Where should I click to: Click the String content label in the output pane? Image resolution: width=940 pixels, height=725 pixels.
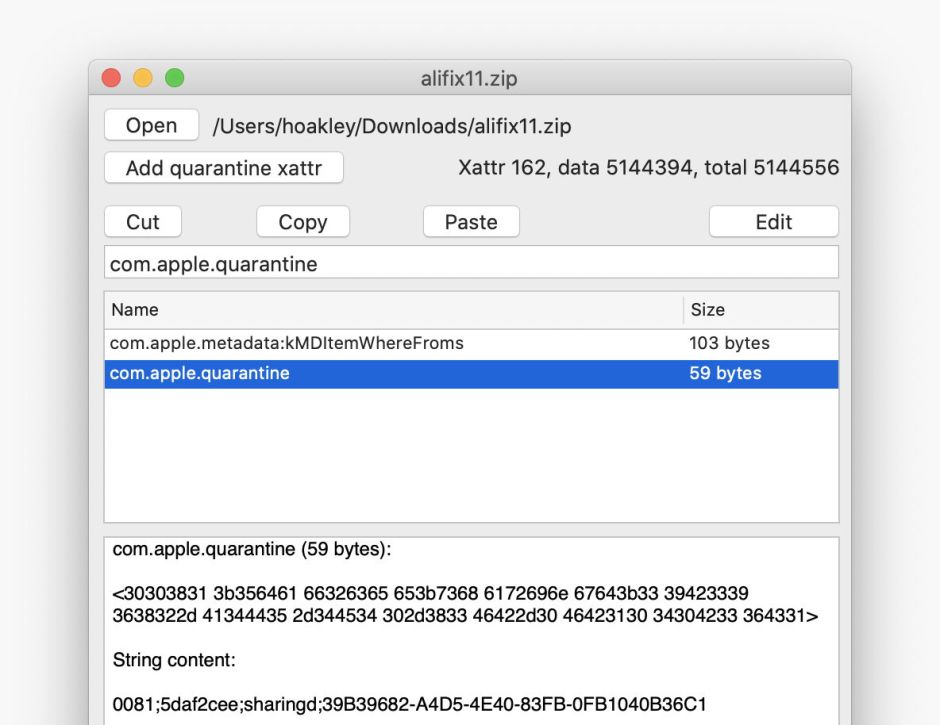coord(174,661)
